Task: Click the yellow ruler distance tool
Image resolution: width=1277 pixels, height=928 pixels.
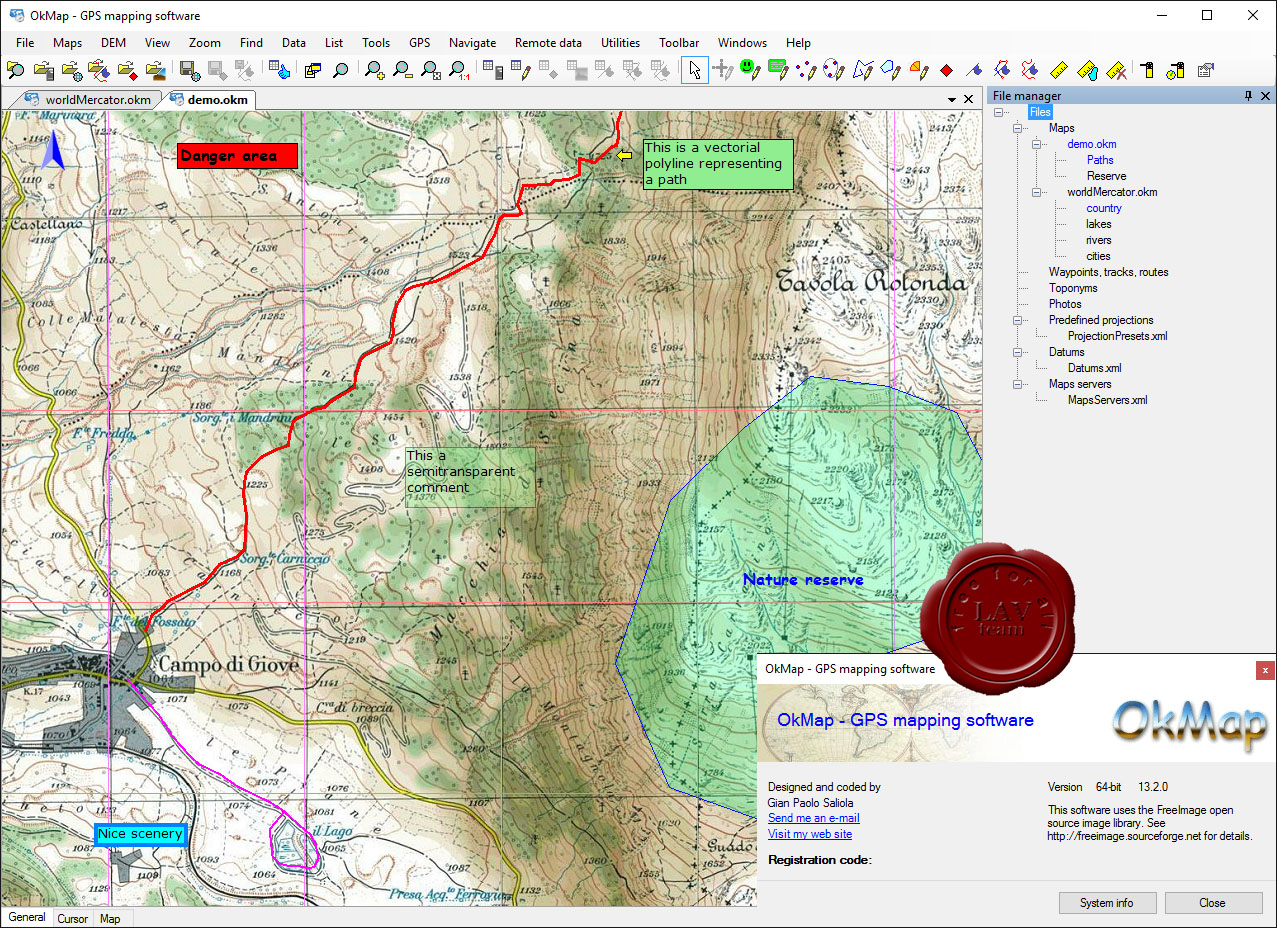Action: [1061, 70]
